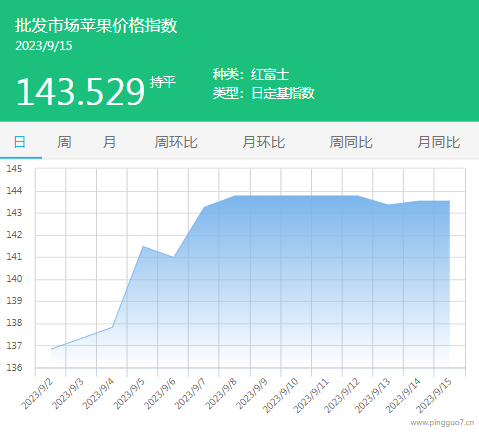
Task: Click the 2023/9/6 dip data point
Action: click(173, 257)
